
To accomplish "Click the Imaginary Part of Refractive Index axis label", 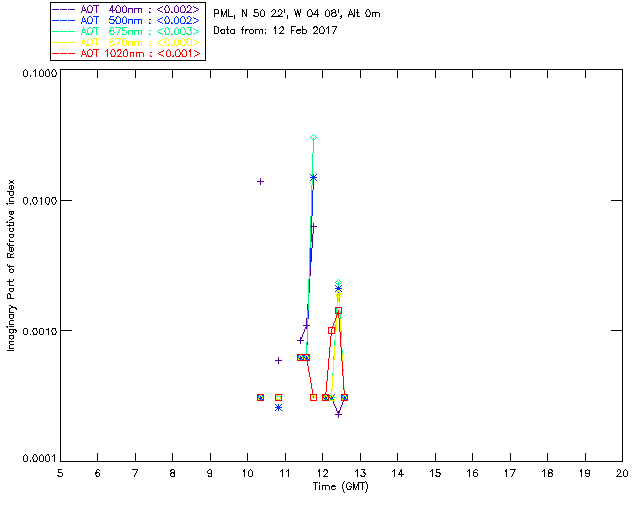I will pyautogui.click(x=11, y=265).
